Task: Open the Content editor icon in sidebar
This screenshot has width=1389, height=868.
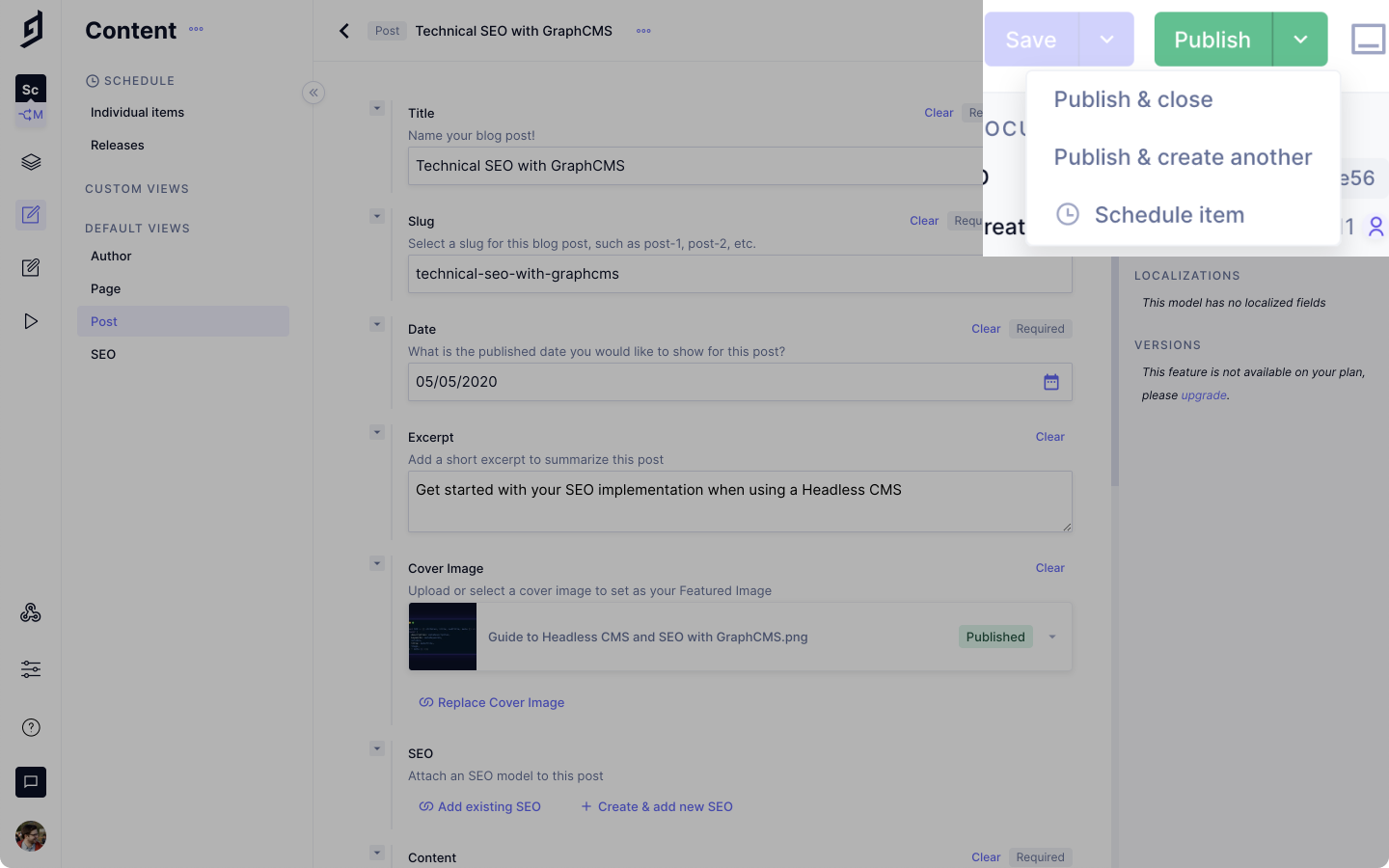Action: (31, 214)
